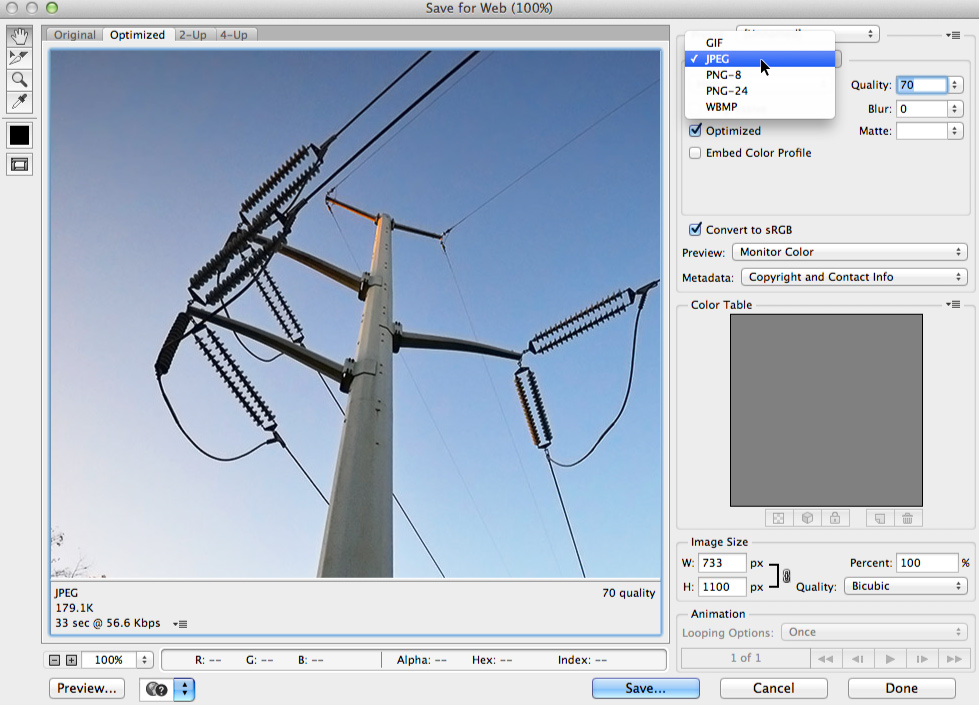Image resolution: width=979 pixels, height=705 pixels.
Task: Open the Metadata dropdown
Action: coord(853,276)
